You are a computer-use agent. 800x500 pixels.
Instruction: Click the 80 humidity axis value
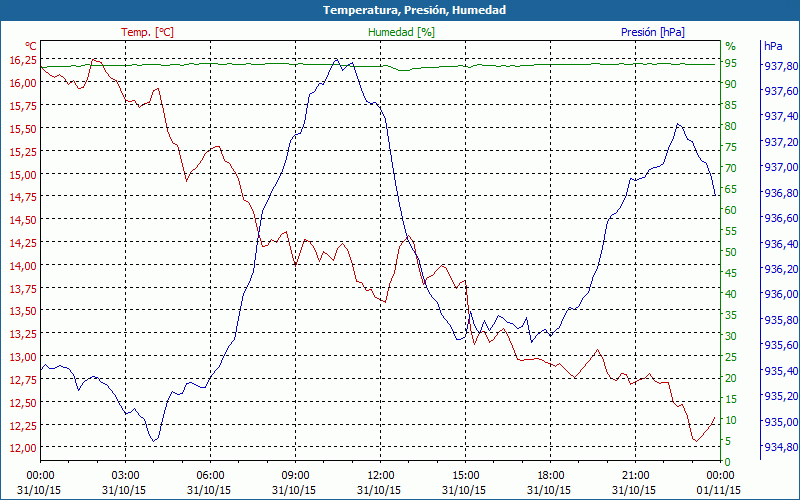pyautogui.click(x=731, y=126)
